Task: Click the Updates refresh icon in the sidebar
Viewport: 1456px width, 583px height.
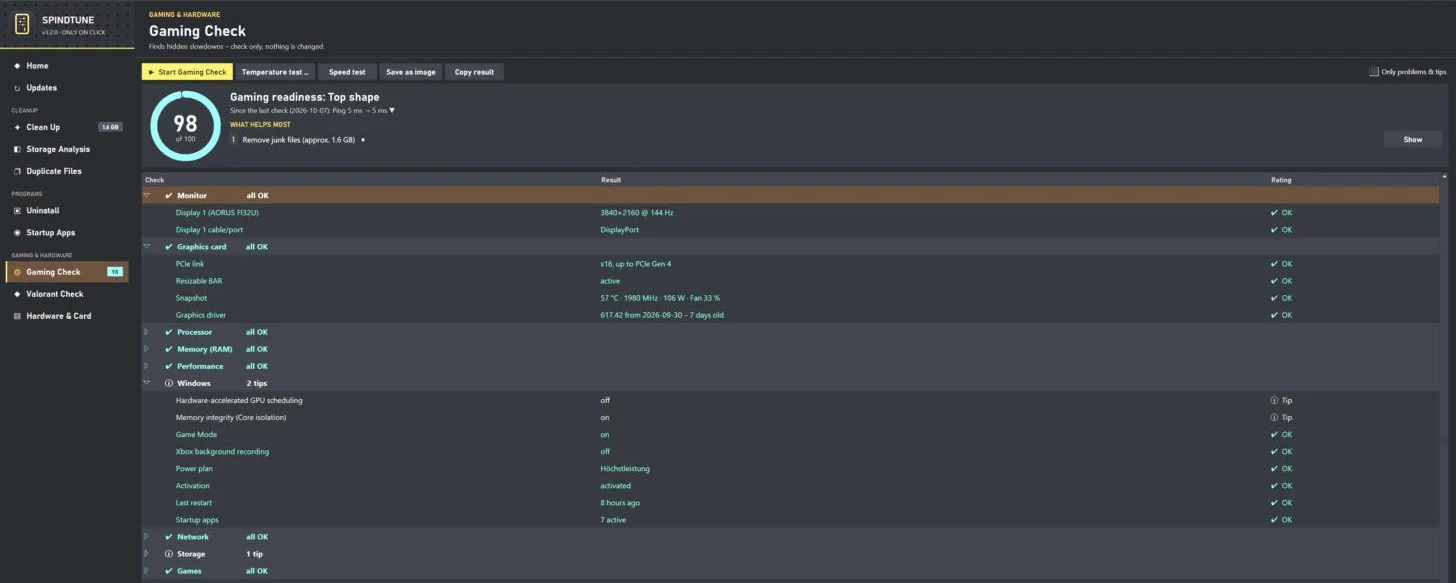Action: [17, 88]
